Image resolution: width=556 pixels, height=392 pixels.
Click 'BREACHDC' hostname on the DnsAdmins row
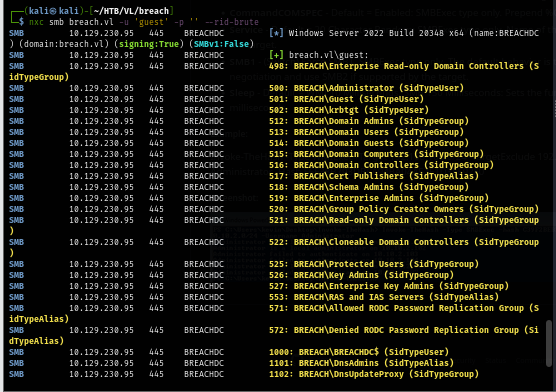coord(204,363)
